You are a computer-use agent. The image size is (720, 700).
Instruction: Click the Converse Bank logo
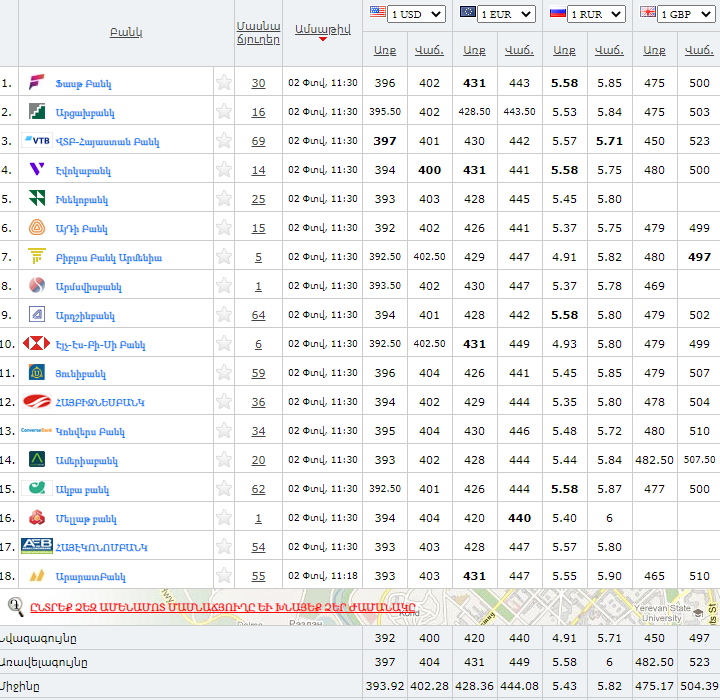(36, 430)
